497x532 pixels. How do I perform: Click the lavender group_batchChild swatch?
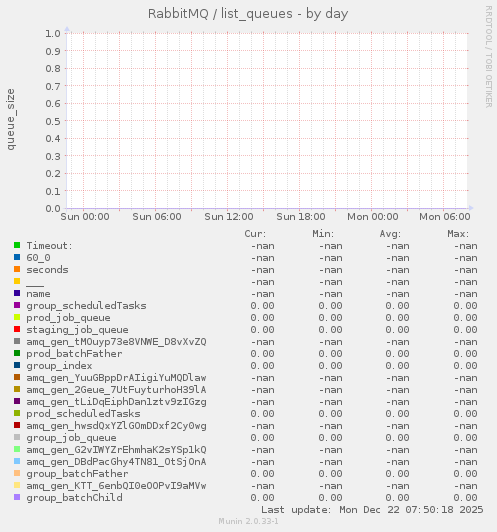pos(17,497)
